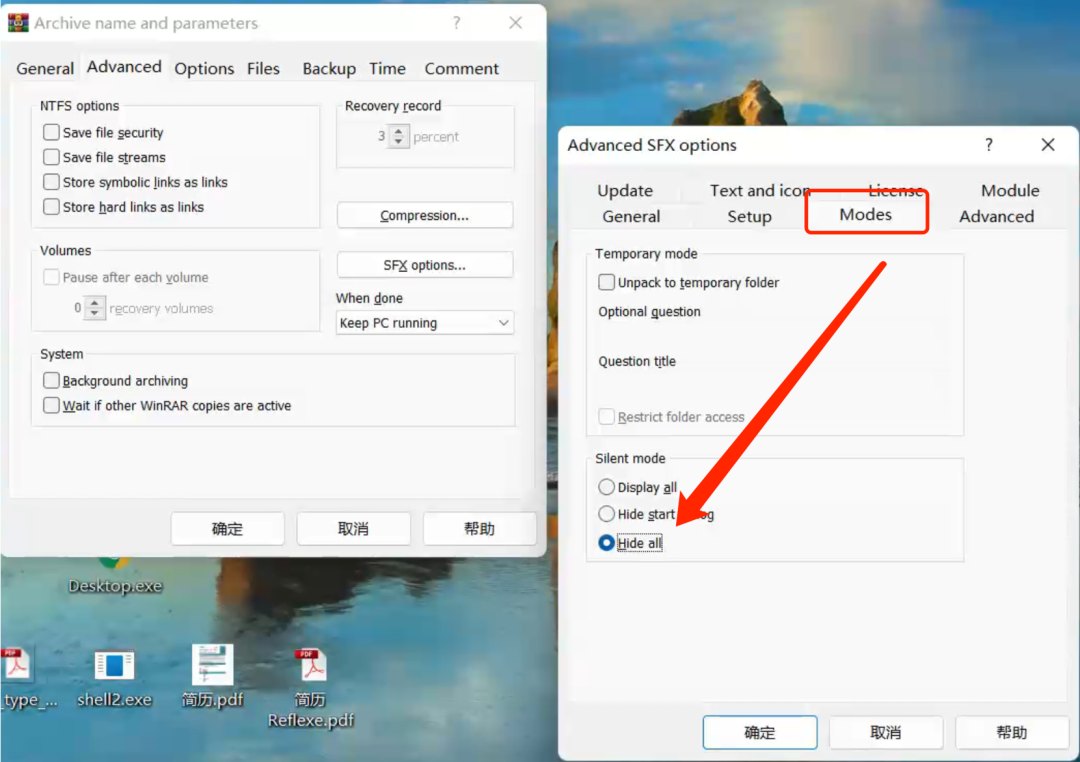Click the WinRAR icon in the Archive dialog title bar

pyautogui.click(x=18, y=23)
